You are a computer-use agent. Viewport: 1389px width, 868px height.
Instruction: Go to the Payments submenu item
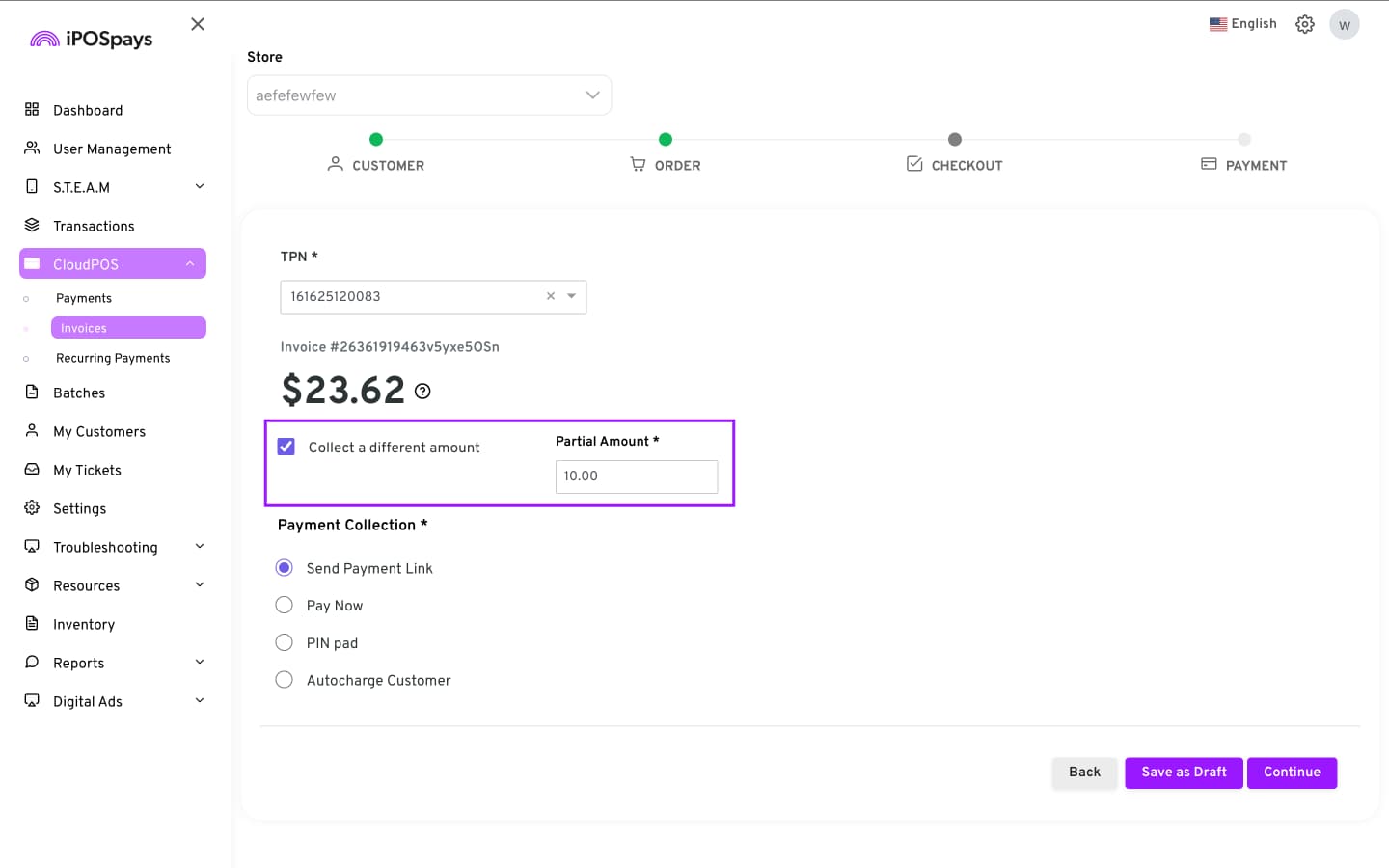point(84,298)
